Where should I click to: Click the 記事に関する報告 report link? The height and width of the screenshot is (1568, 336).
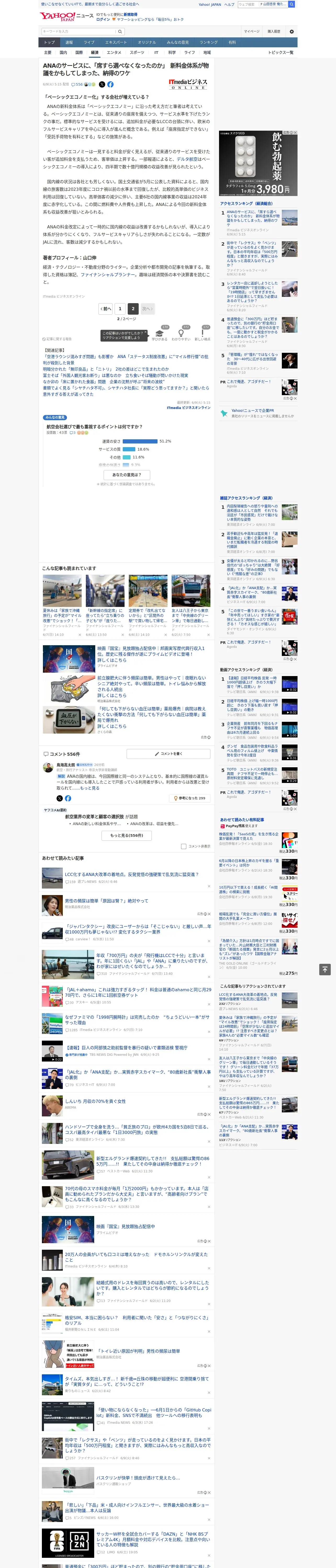click(58, 339)
